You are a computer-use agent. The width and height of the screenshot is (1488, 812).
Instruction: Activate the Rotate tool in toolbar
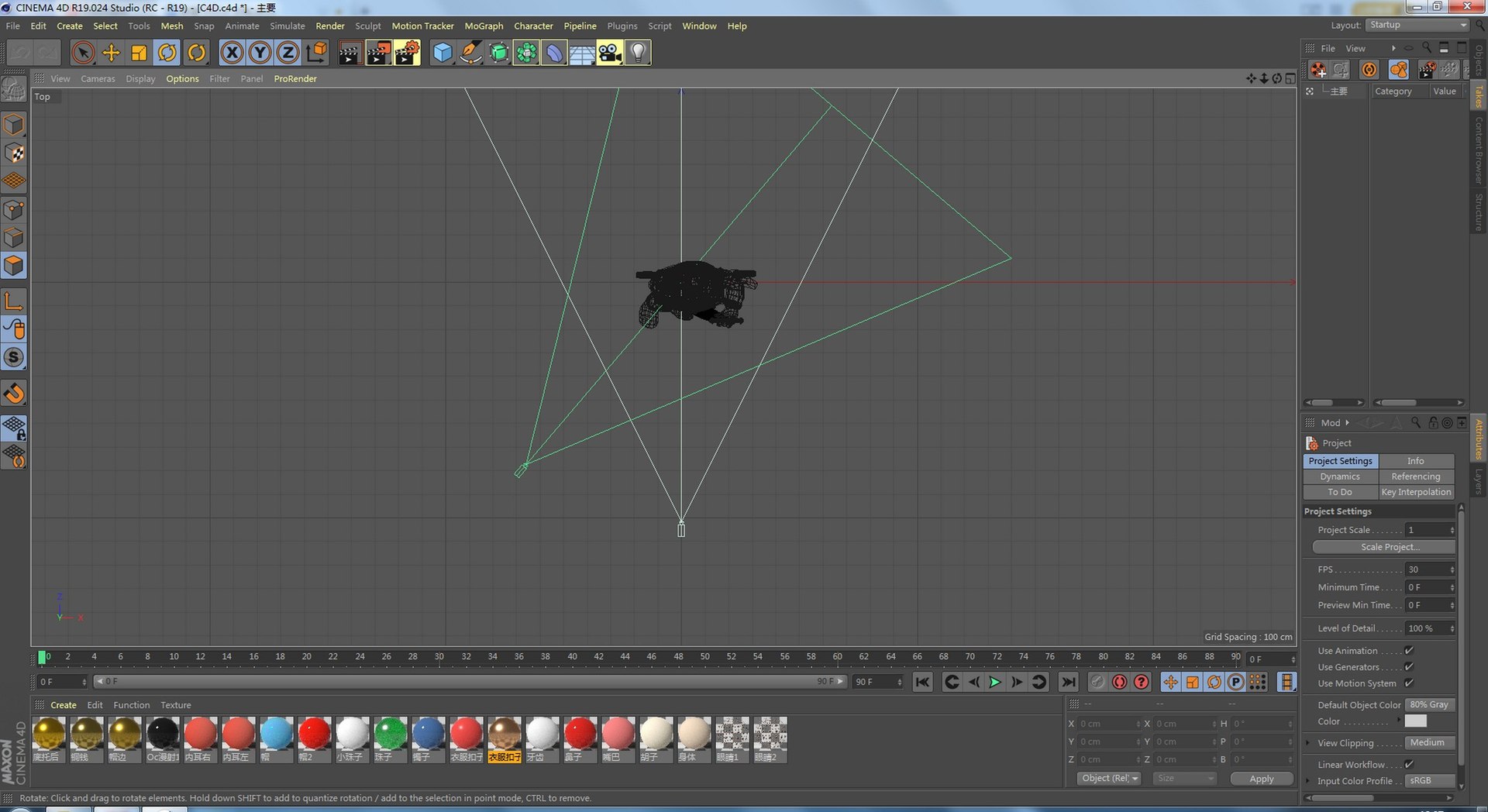coord(167,53)
